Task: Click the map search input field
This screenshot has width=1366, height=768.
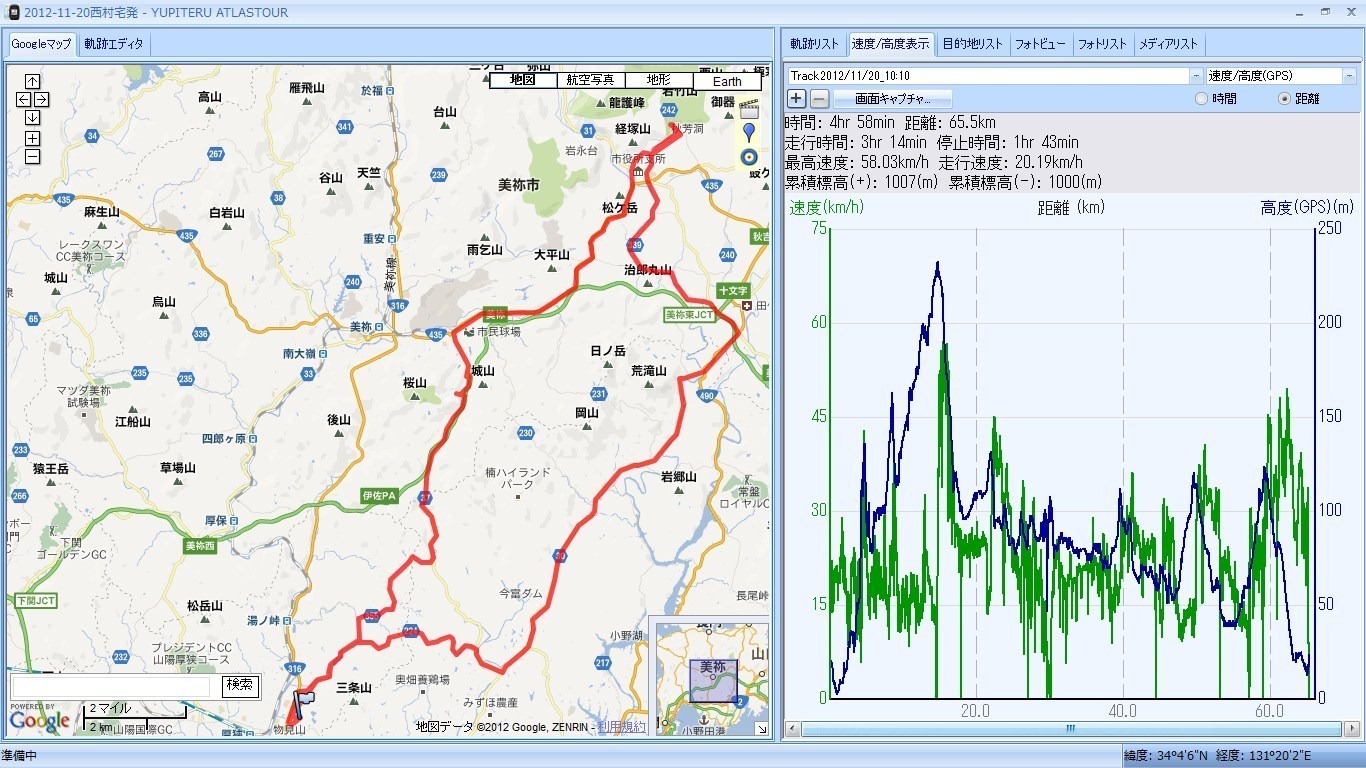Action: (x=110, y=686)
